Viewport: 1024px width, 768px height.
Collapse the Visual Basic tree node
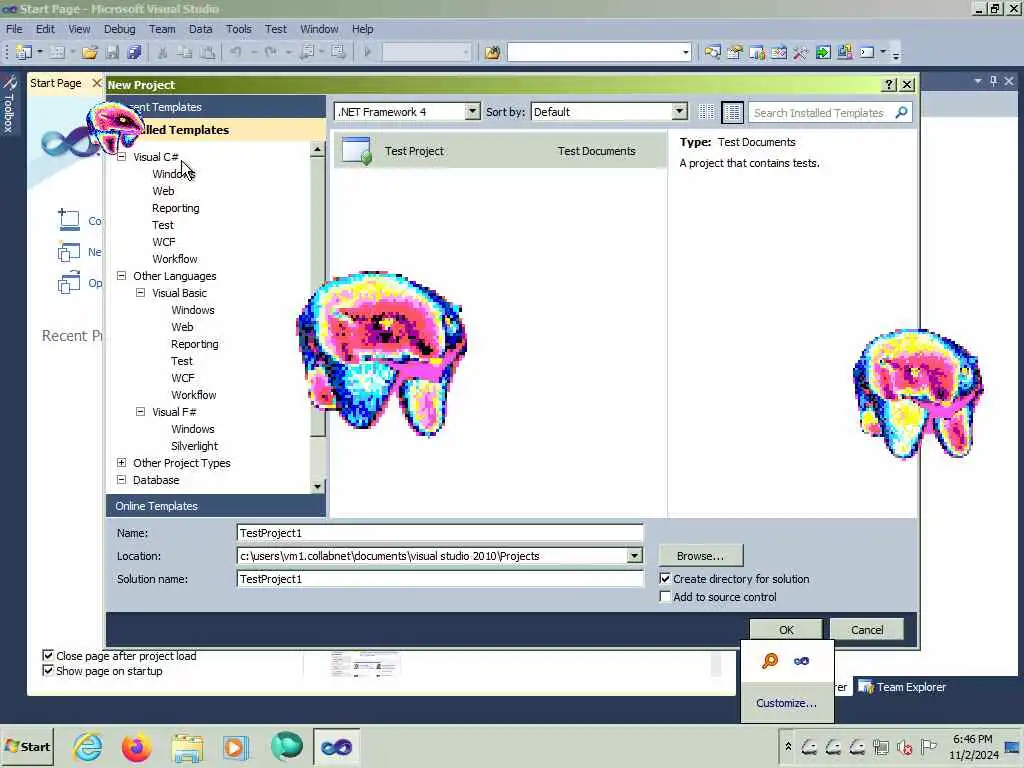[140, 293]
